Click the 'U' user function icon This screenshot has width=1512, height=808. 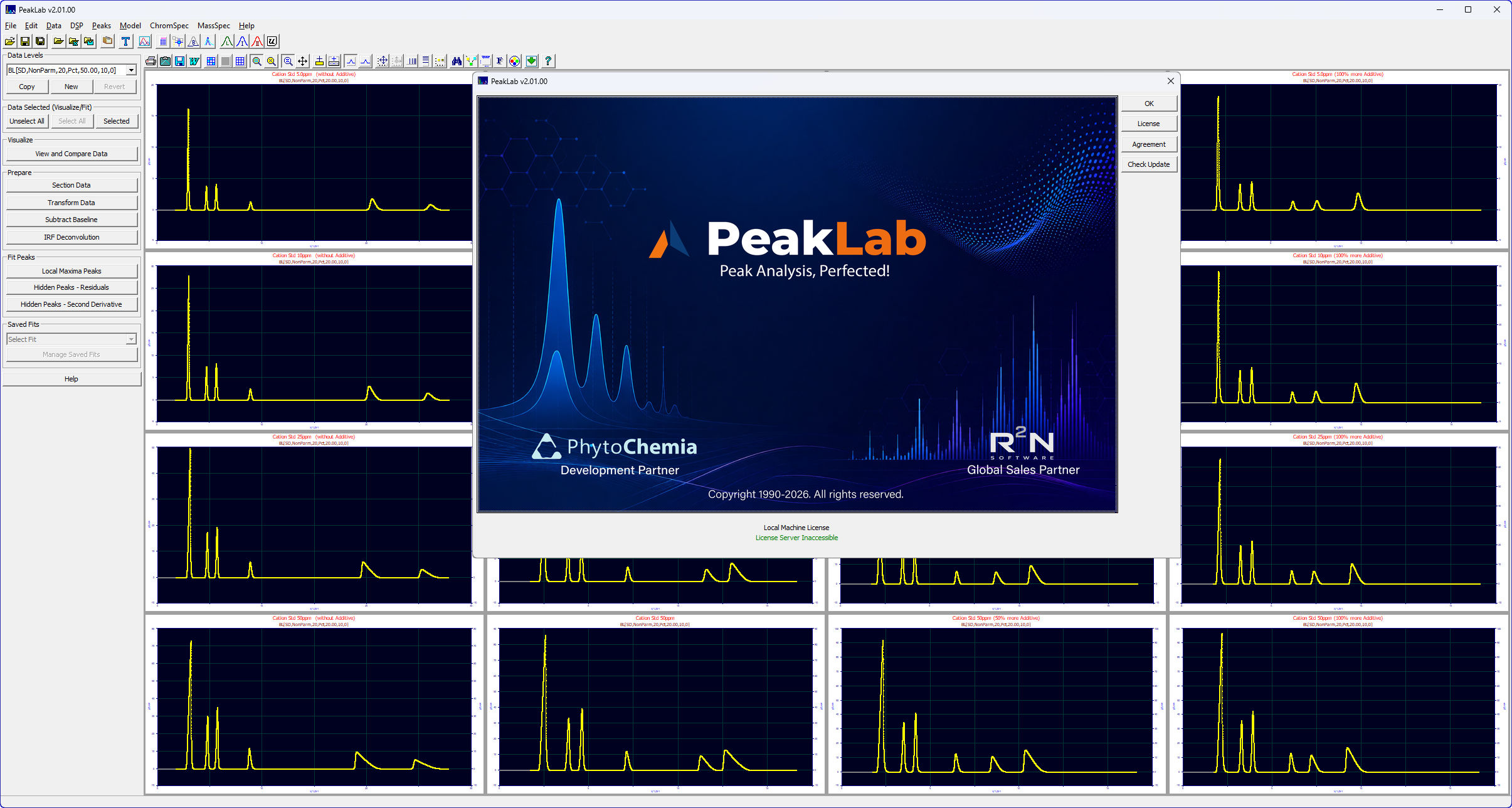272,41
